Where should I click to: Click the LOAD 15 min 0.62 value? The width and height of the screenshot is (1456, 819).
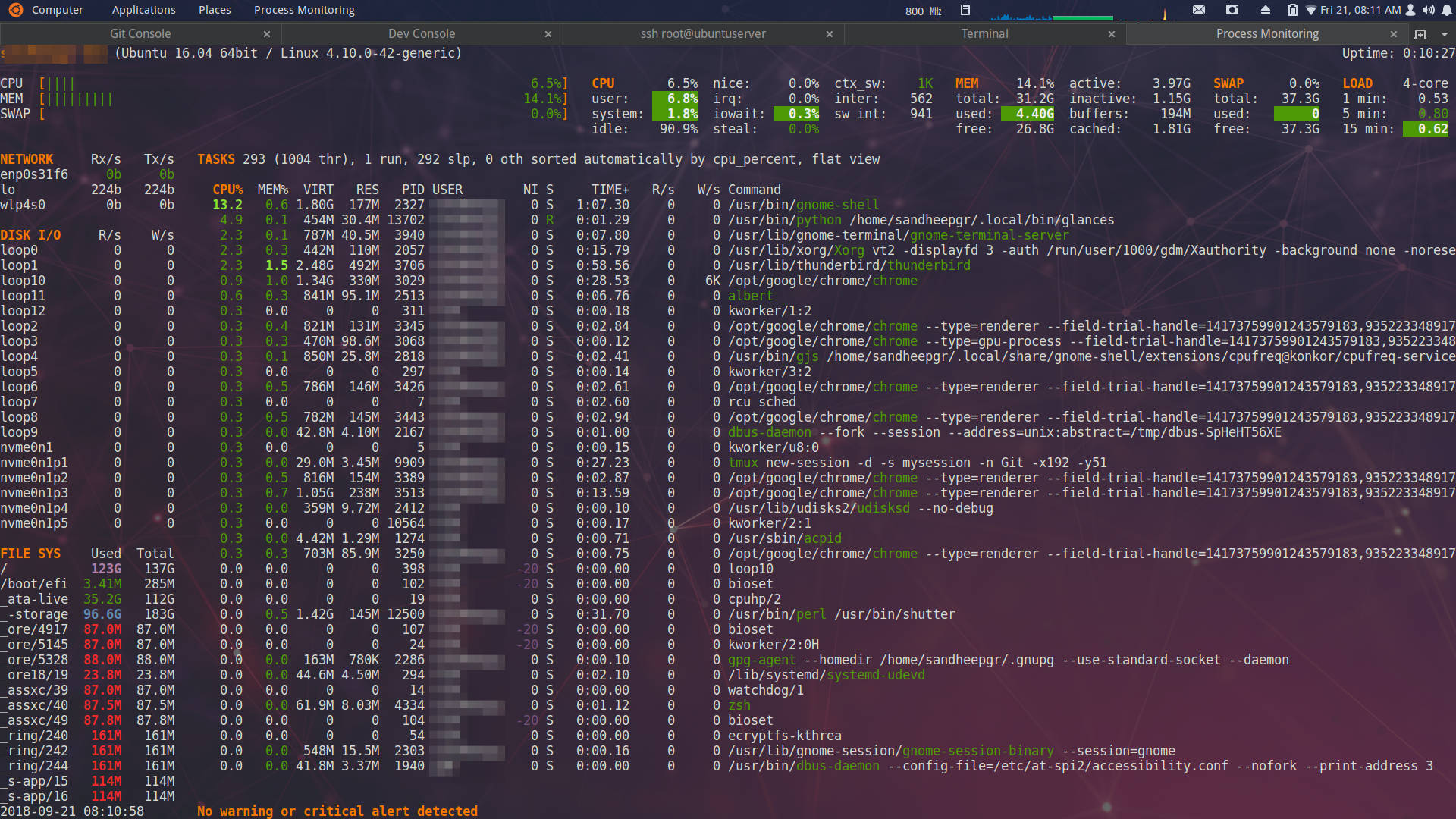tap(1426, 129)
